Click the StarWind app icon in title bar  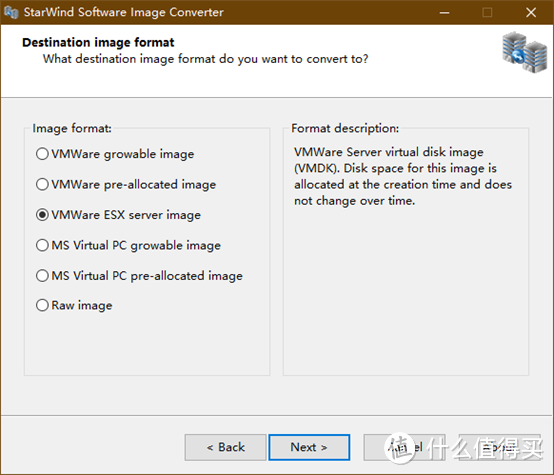point(11,12)
